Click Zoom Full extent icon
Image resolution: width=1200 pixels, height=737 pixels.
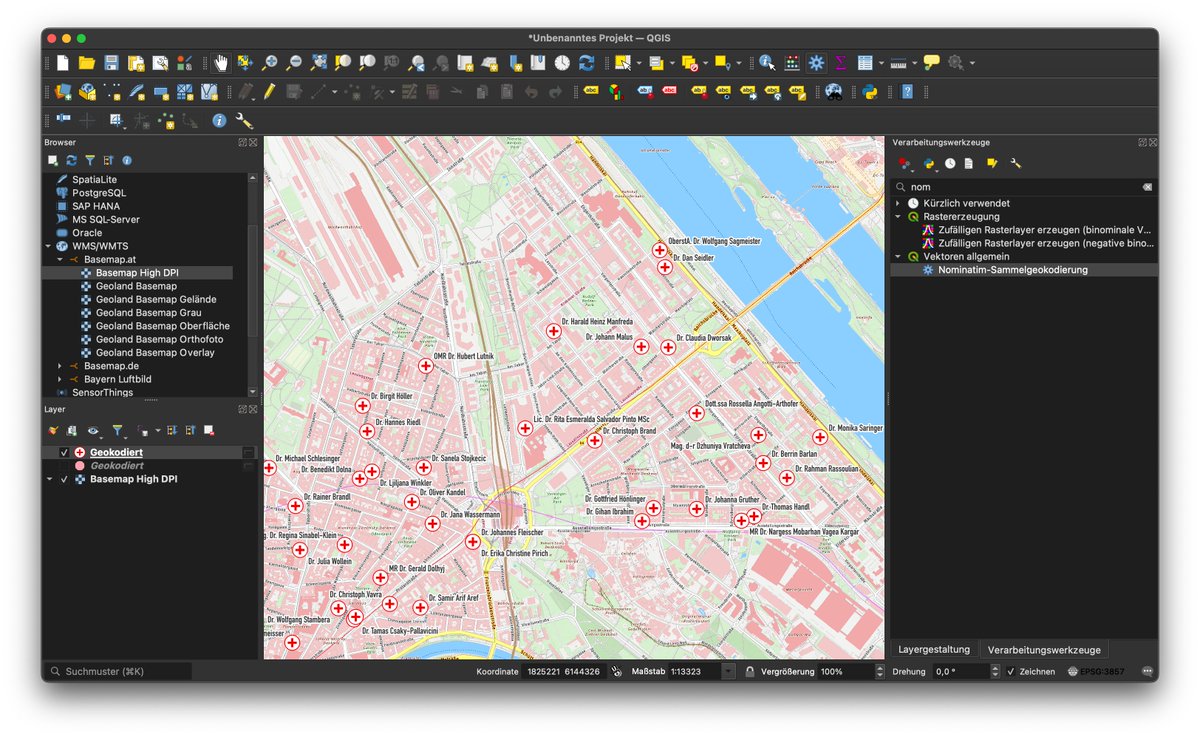(x=318, y=63)
